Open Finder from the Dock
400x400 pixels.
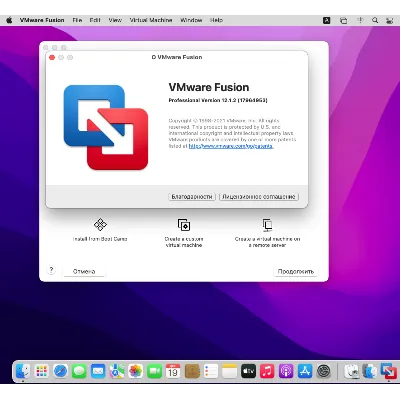tap(23, 371)
